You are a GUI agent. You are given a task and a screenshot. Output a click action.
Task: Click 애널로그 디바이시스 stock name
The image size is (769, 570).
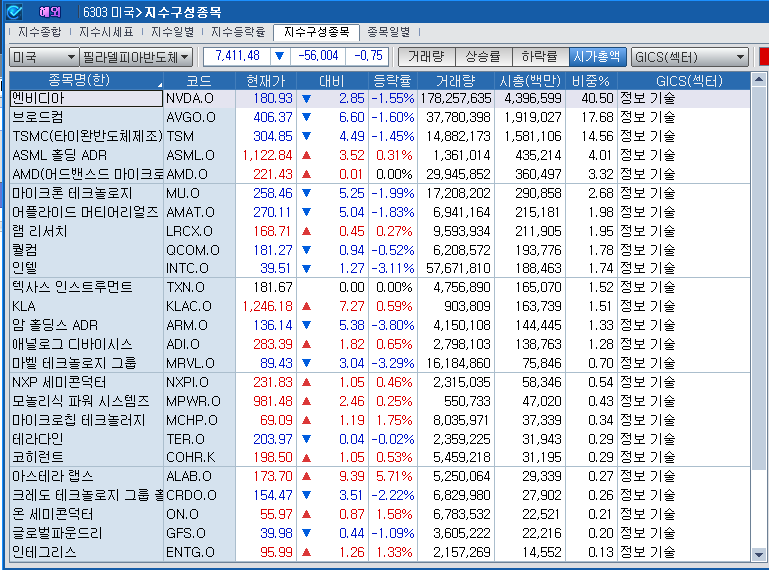72,344
